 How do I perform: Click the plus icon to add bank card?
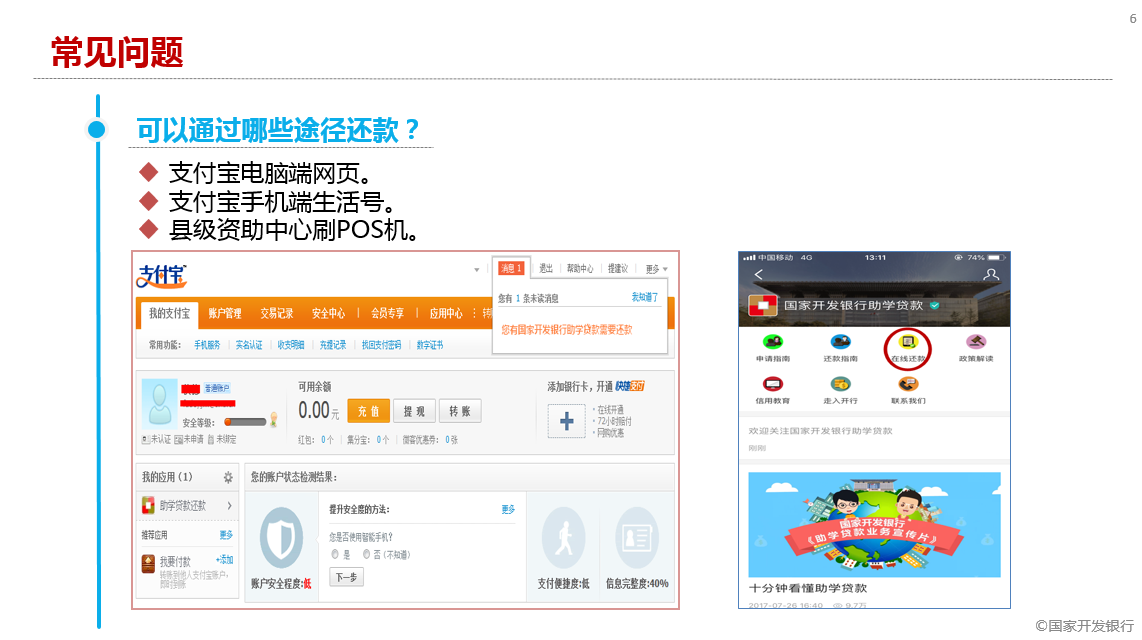pyautogui.click(x=567, y=421)
